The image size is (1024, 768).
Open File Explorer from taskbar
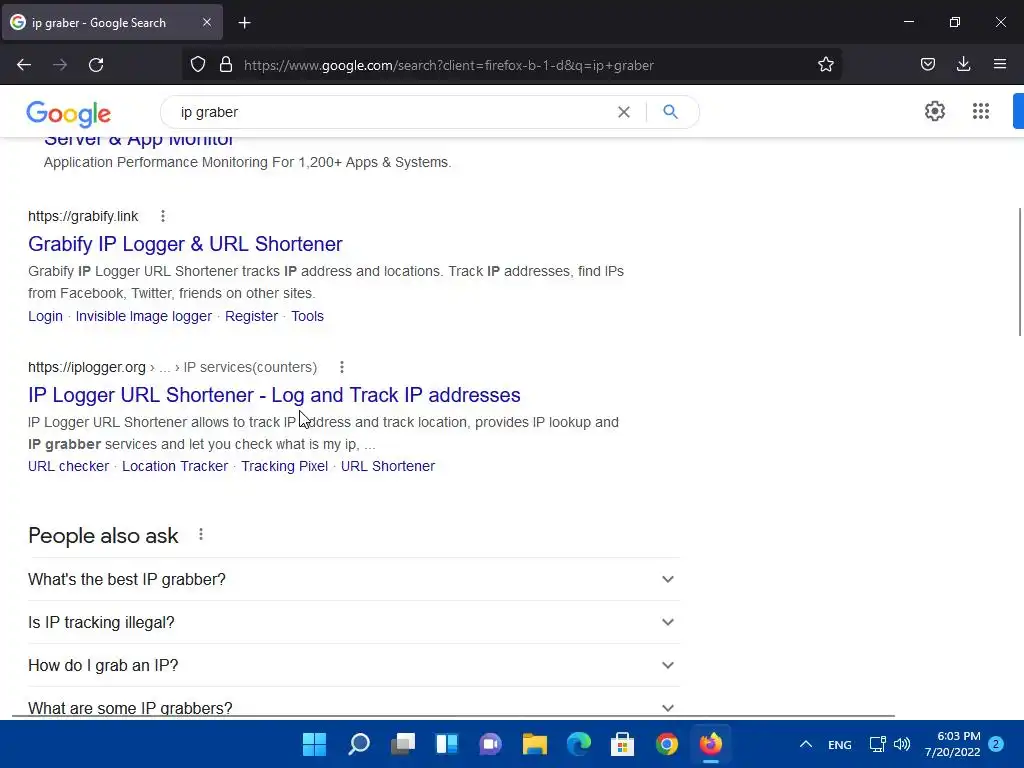point(534,744)
